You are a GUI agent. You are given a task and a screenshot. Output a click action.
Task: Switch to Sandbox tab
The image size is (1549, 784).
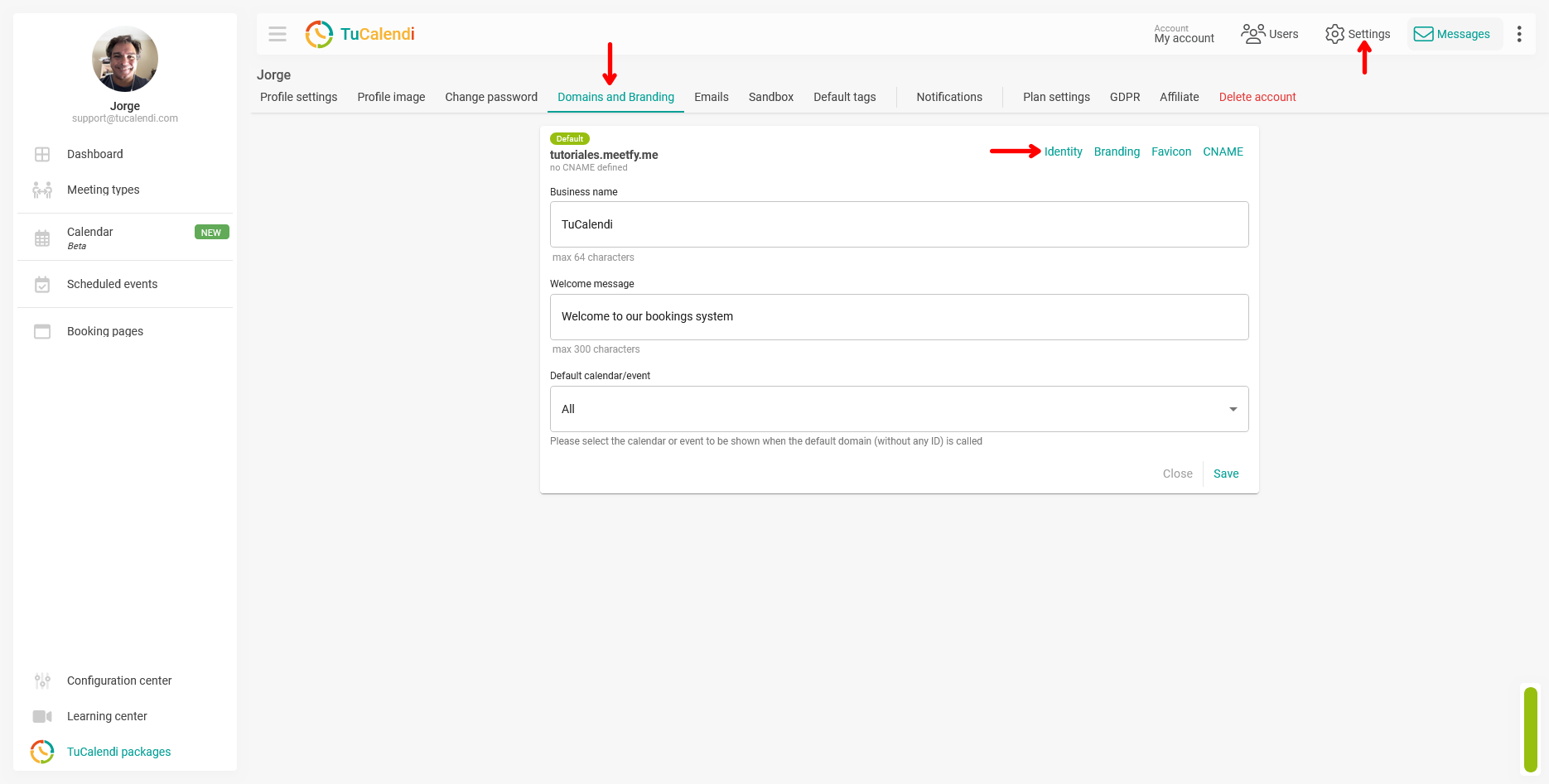point(771,97)
